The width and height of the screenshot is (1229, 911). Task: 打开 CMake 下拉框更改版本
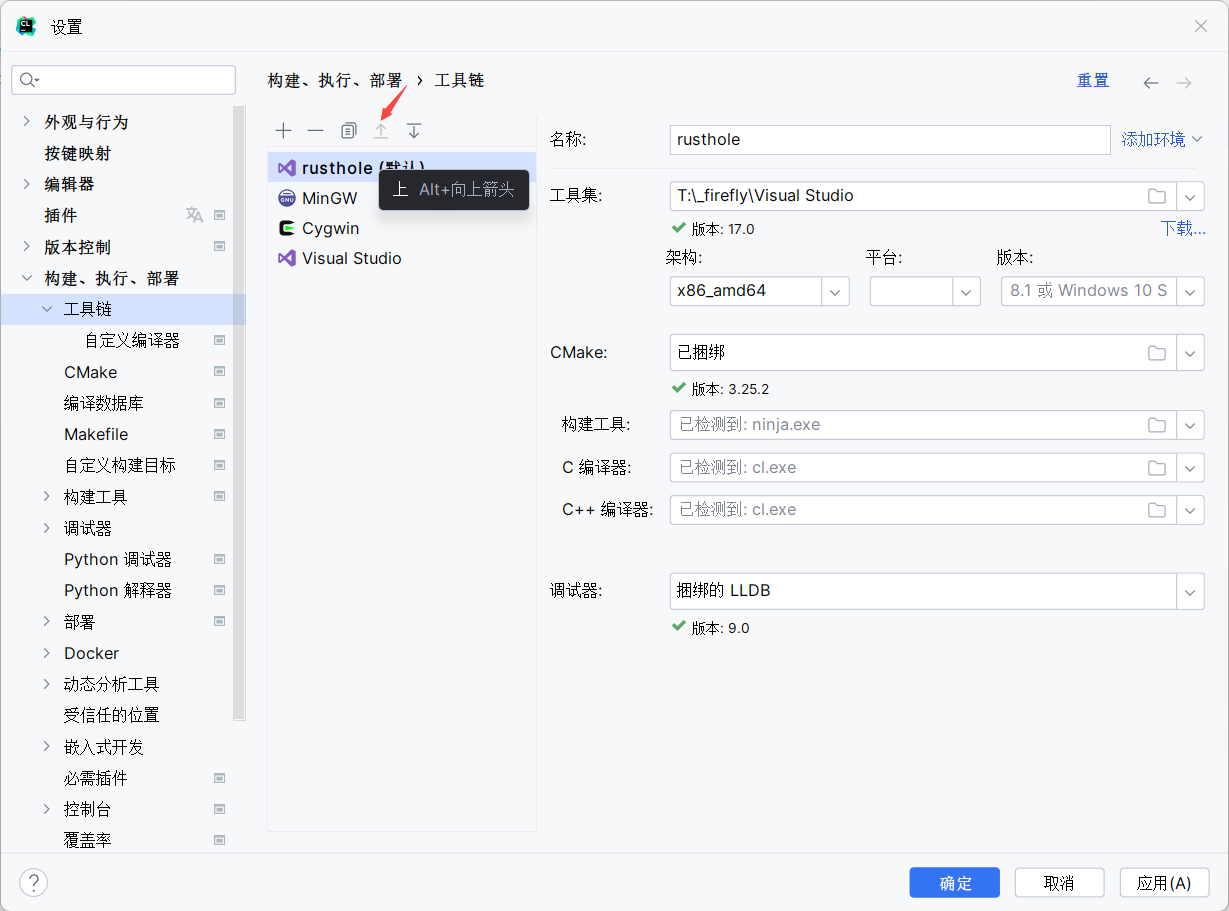tap(1190, 352)
